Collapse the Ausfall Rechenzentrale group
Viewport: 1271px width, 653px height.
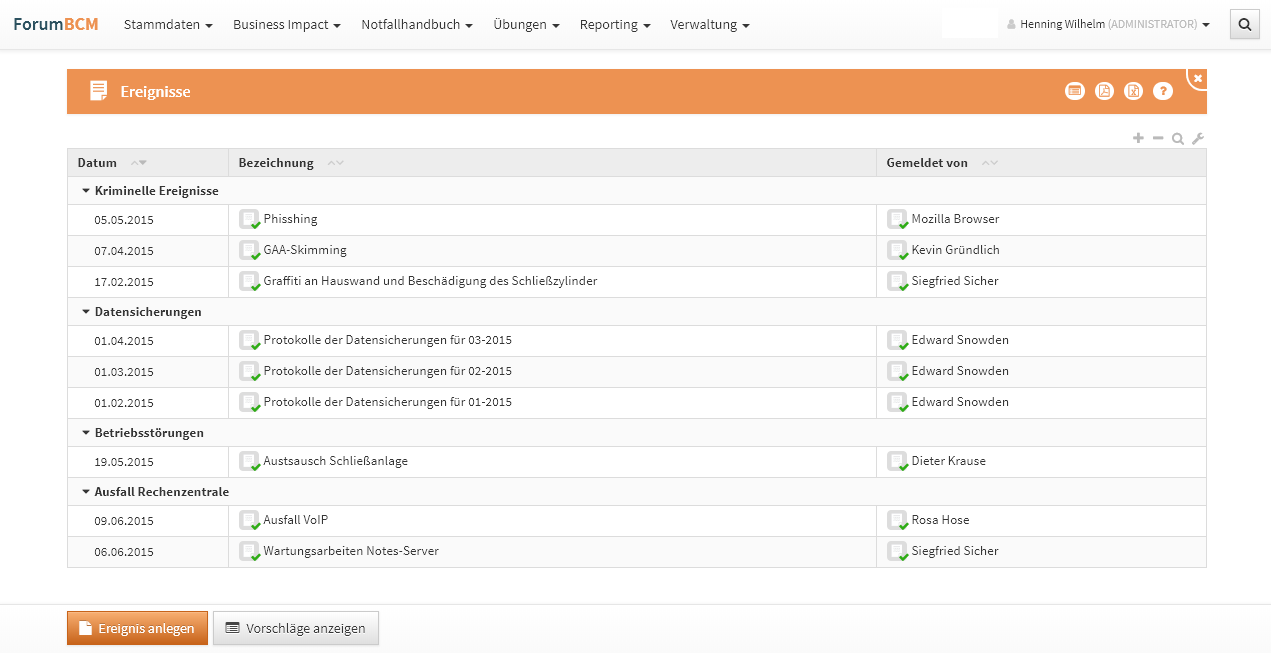coord(86,492)
